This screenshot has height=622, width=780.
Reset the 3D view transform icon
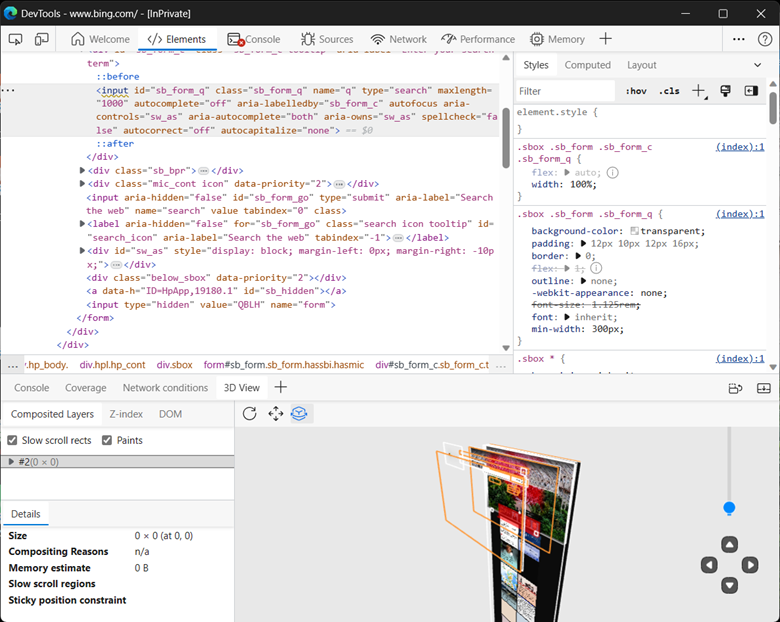point(250,414)
